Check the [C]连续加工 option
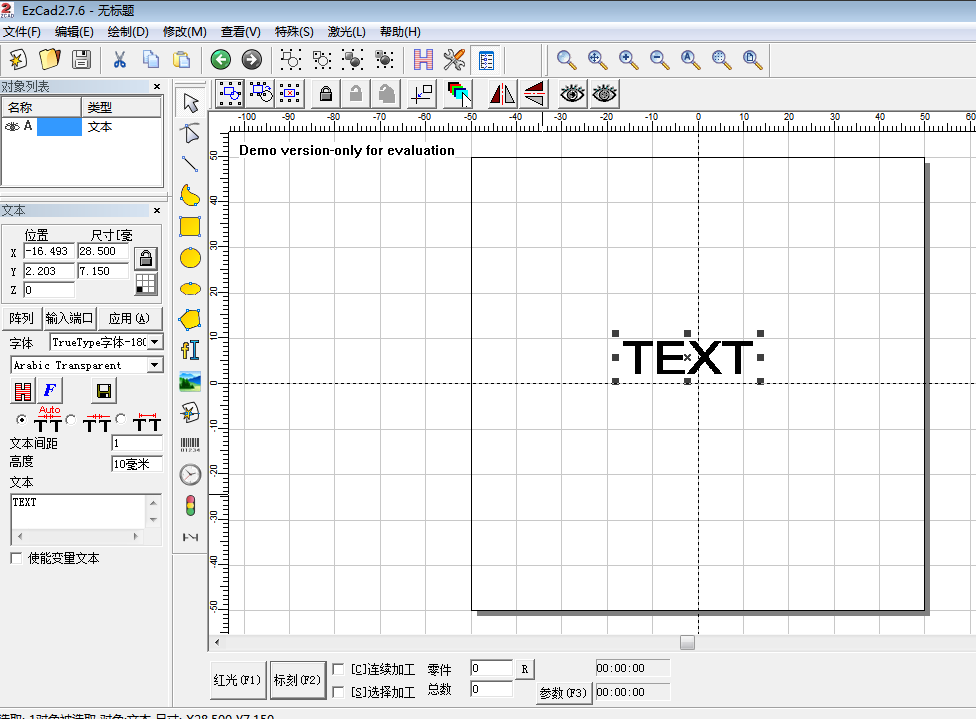Screen dimensions: 976x719 click(x=339, y=669)
